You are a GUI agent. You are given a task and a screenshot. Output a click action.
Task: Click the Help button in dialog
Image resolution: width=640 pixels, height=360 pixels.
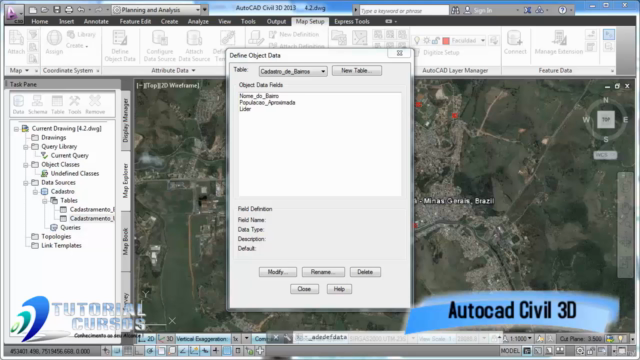pos(339,289)
